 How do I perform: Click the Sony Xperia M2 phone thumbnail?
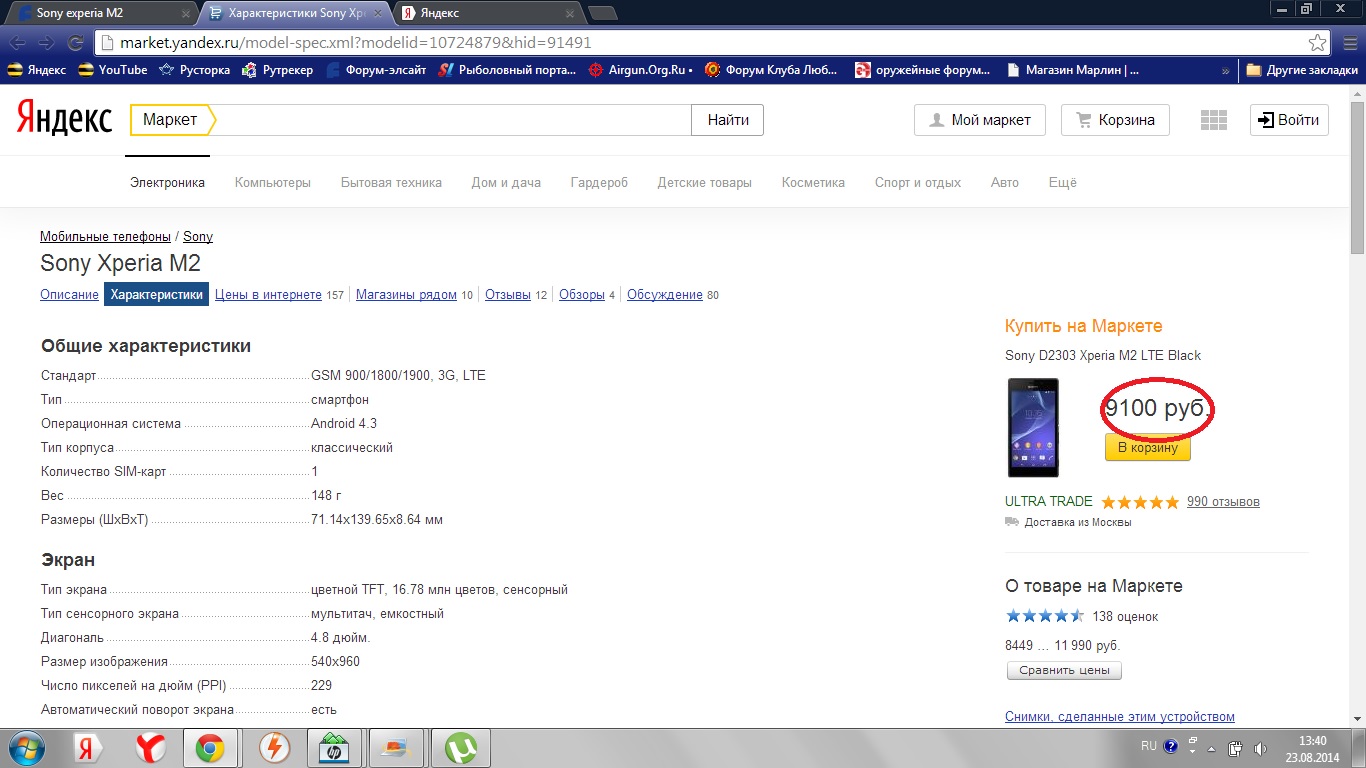pyautogui.click(x=1033, y=427)
